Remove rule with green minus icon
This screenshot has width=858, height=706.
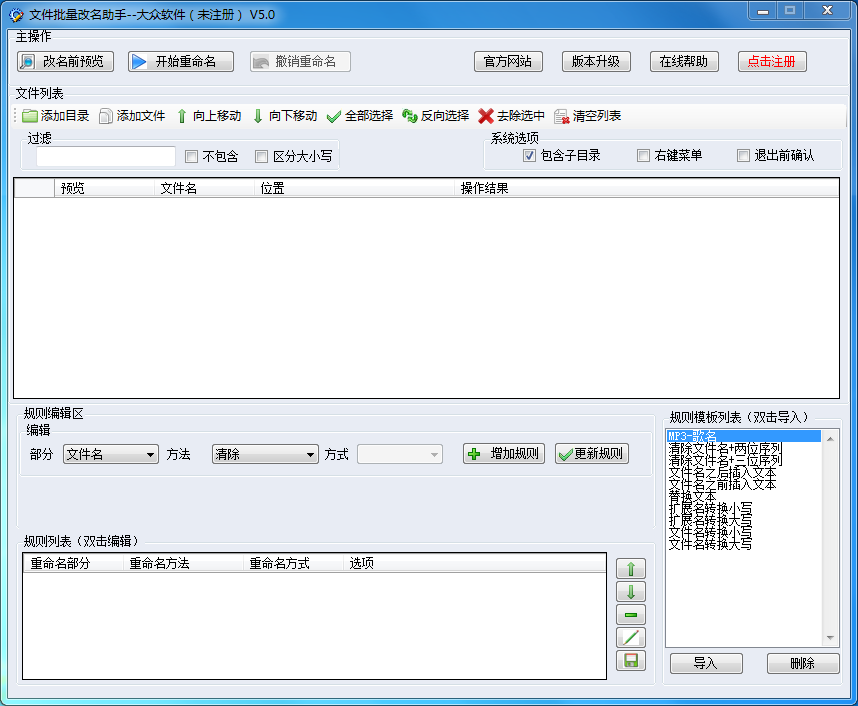(x=631, y=615)
